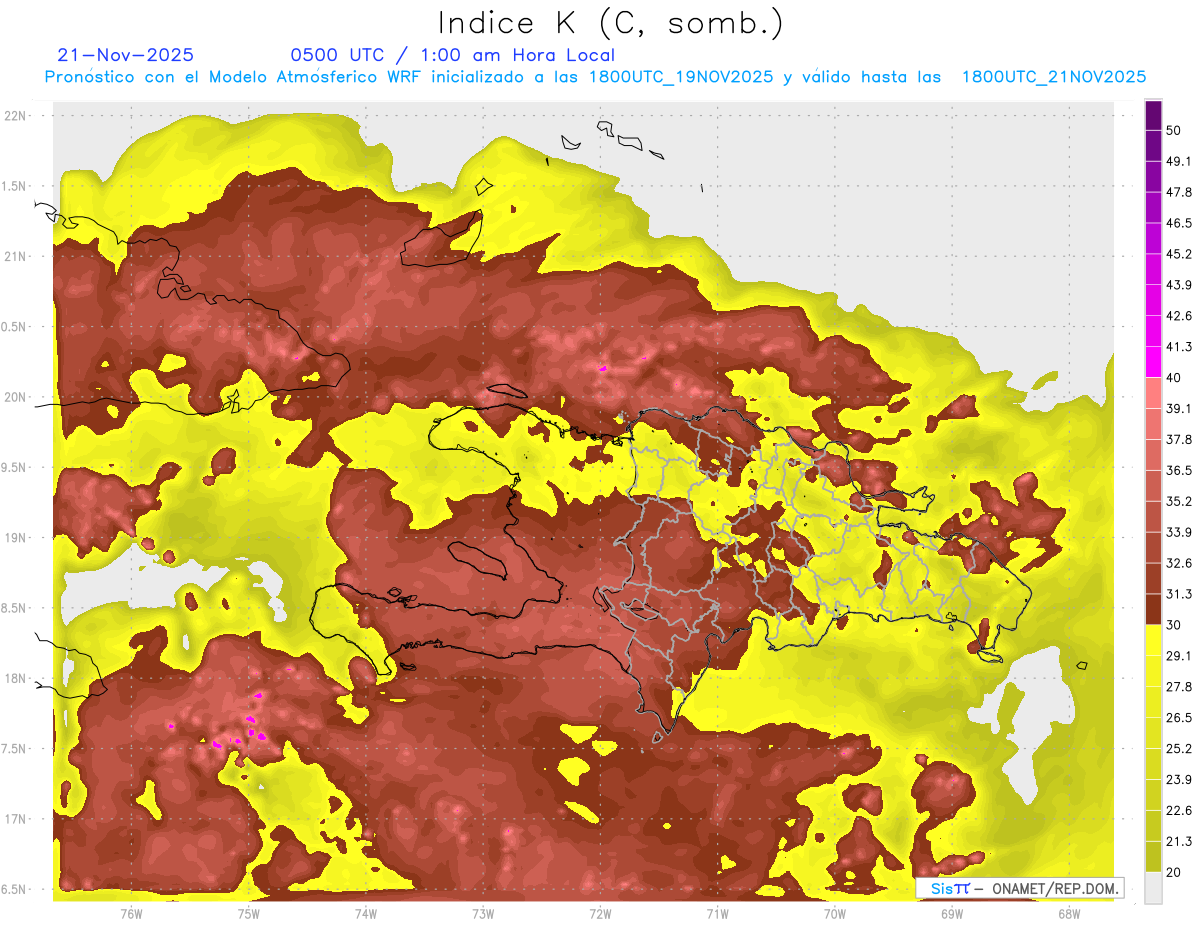This screenshot has height=927, width=1200.
Task: Select the "31.3" color scale value
Action: [x=1179, y=594]
